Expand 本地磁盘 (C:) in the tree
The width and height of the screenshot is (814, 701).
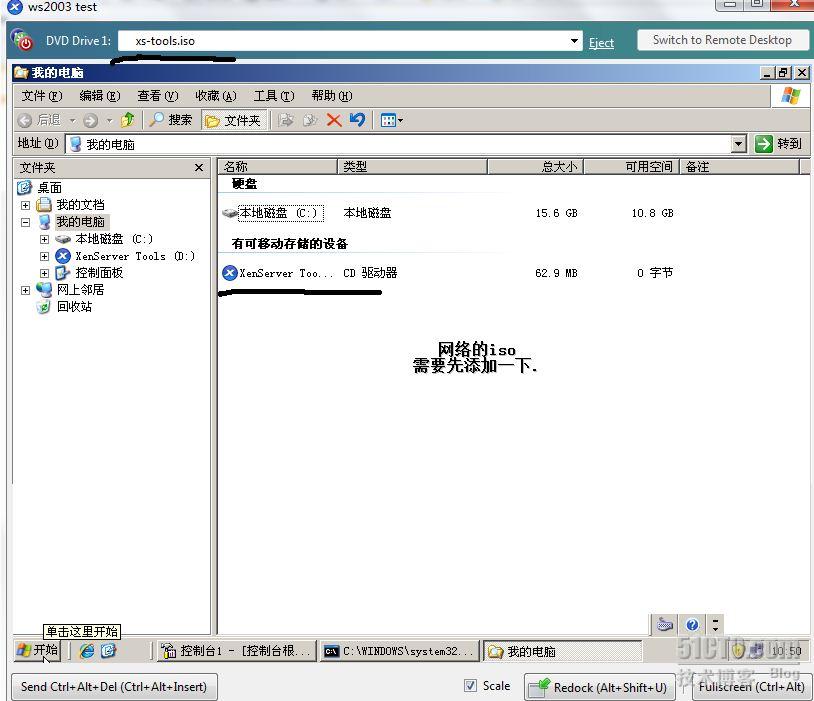(44, 239)
